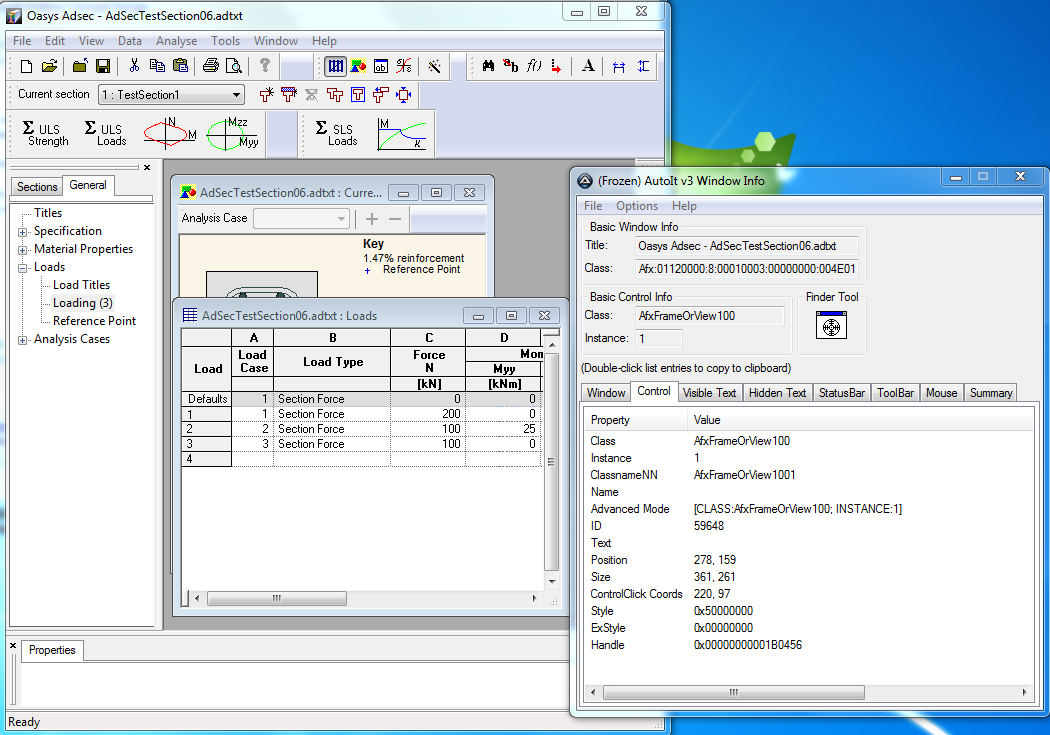The image size is (1050, 735).
Task: Expand the Analysis Cases tree node
Action: (x=23, y=340)
